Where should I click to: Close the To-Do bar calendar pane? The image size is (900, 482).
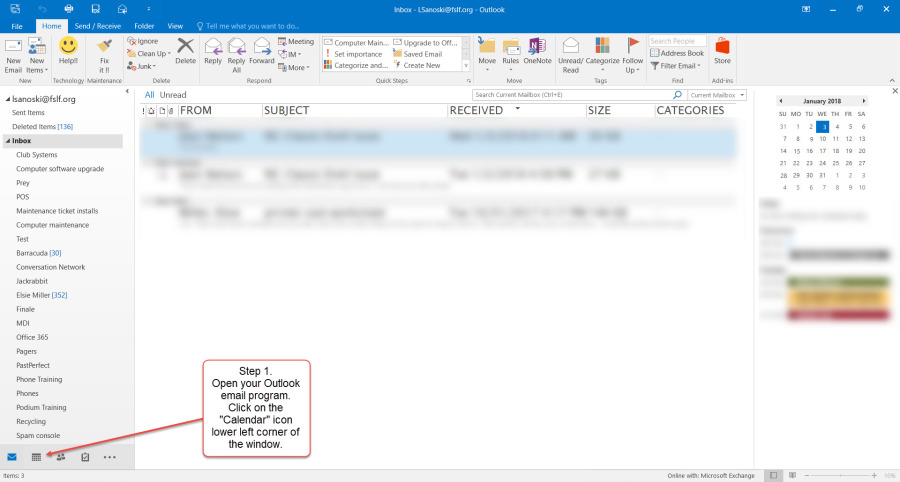(x=895, y=91)
